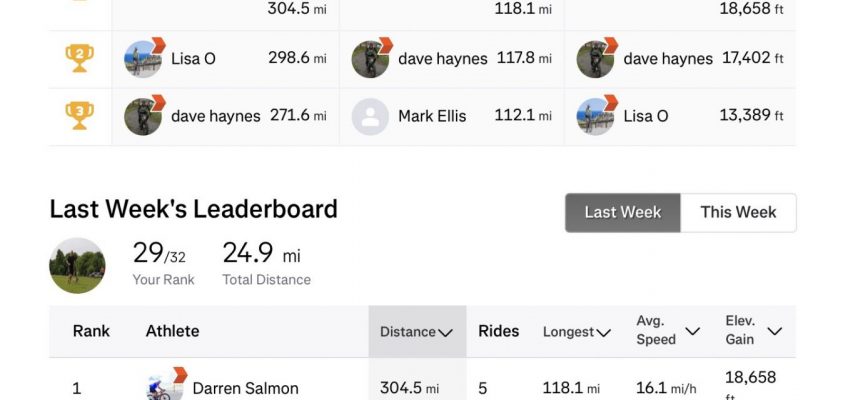Open Lisa O's avatar in second place row
The image size is (848, 400).
click(x=143, y=59)
